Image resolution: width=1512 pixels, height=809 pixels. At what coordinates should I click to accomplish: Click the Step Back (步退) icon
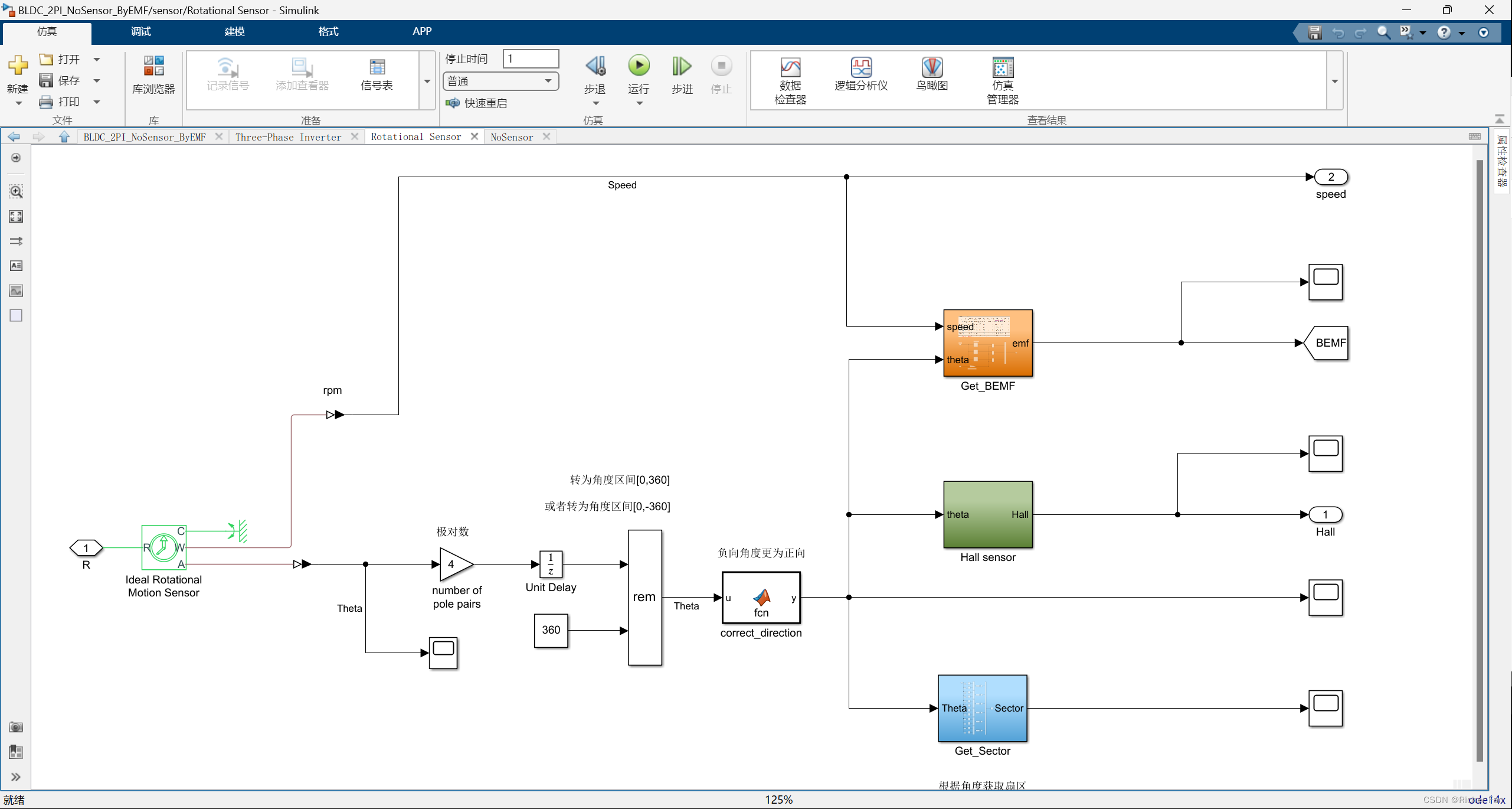point(595,66)
